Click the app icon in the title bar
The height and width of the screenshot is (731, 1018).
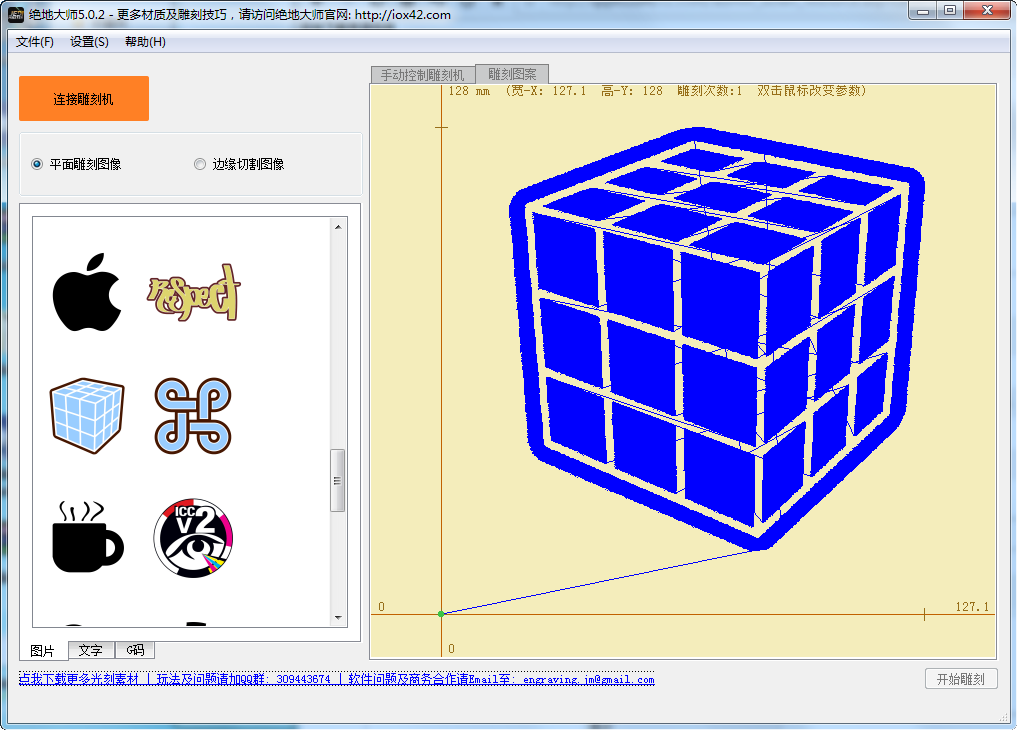[16, 14]
